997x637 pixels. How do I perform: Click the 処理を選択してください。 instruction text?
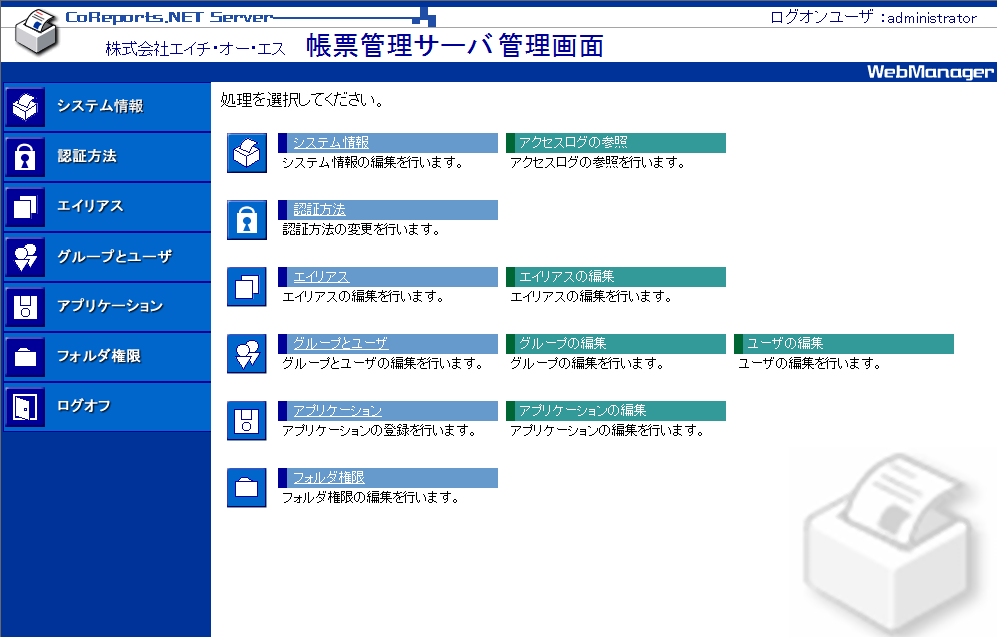(x=303, y=100)
